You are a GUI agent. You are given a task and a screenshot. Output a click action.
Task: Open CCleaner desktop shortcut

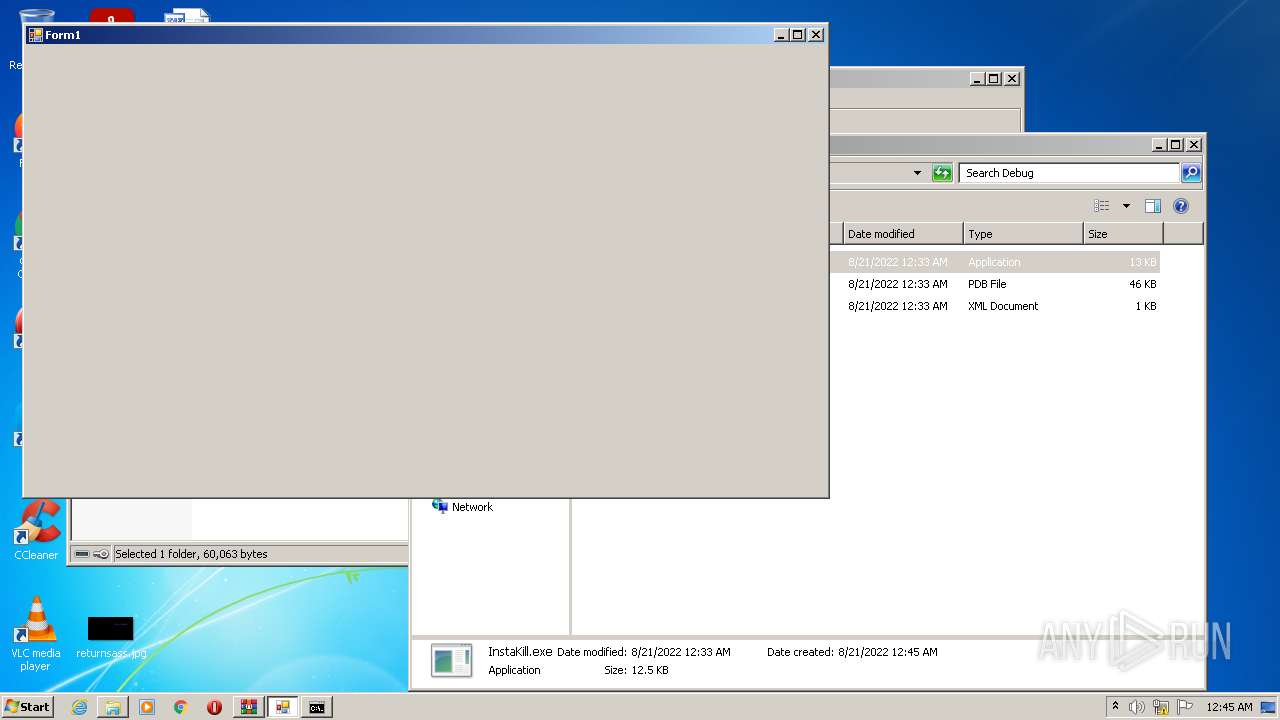36,530
